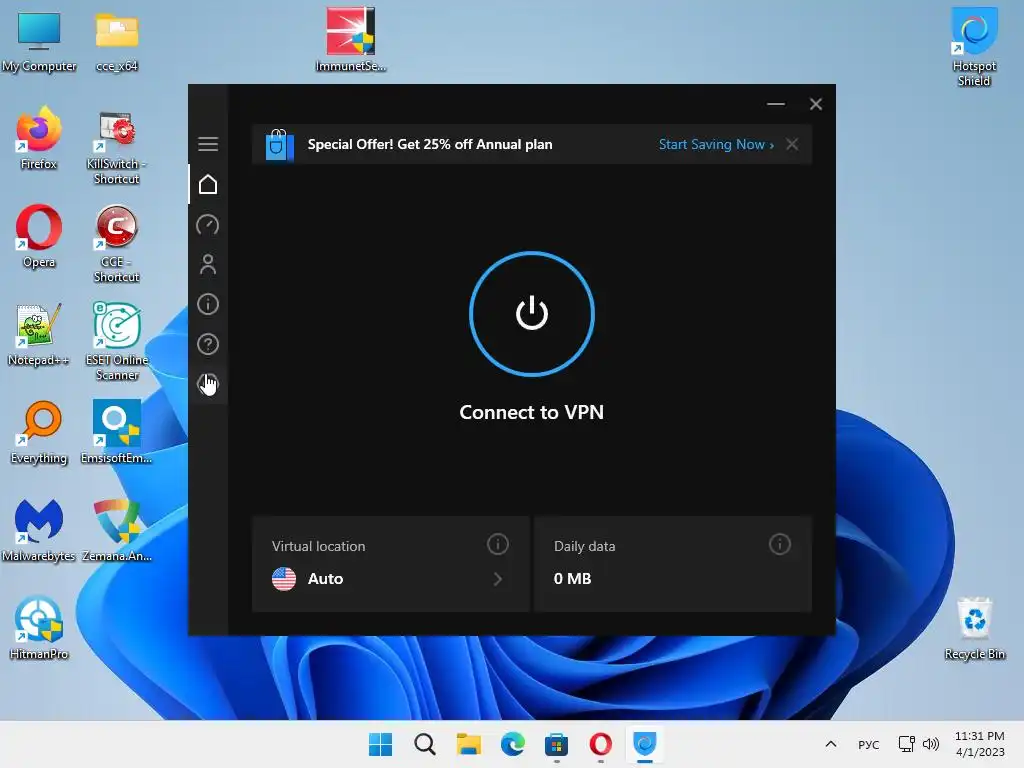Open the Zemana.An... desktop icon

(117, 530)
